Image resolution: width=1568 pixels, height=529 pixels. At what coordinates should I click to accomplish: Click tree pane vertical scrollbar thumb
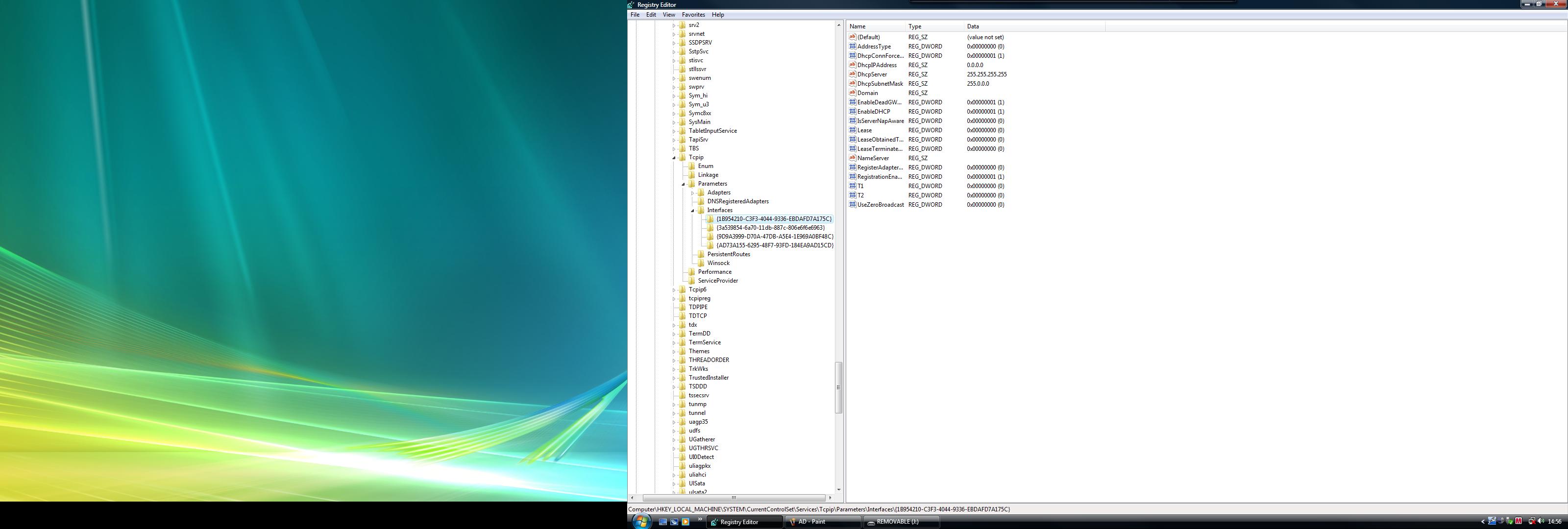pos(838,387)
